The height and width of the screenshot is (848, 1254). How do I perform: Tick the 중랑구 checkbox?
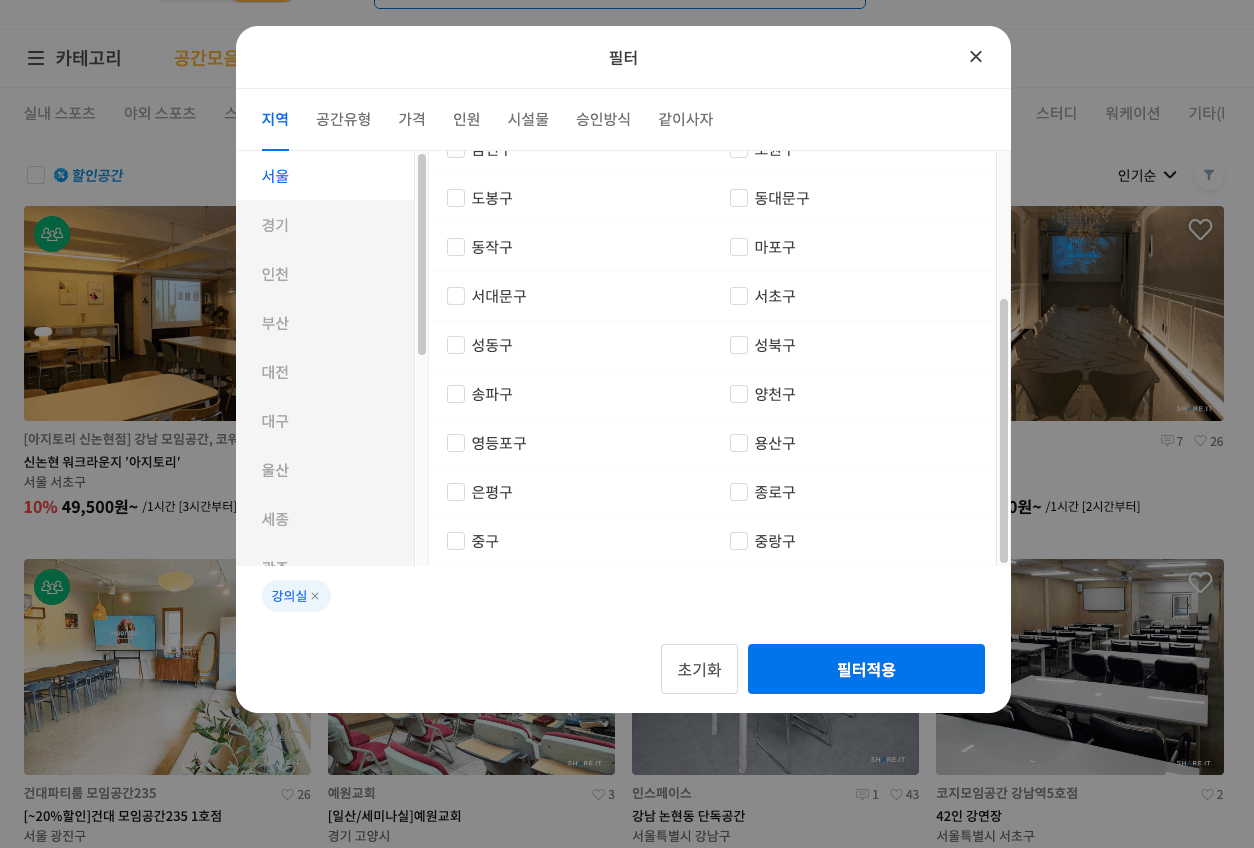click(739, 541)
